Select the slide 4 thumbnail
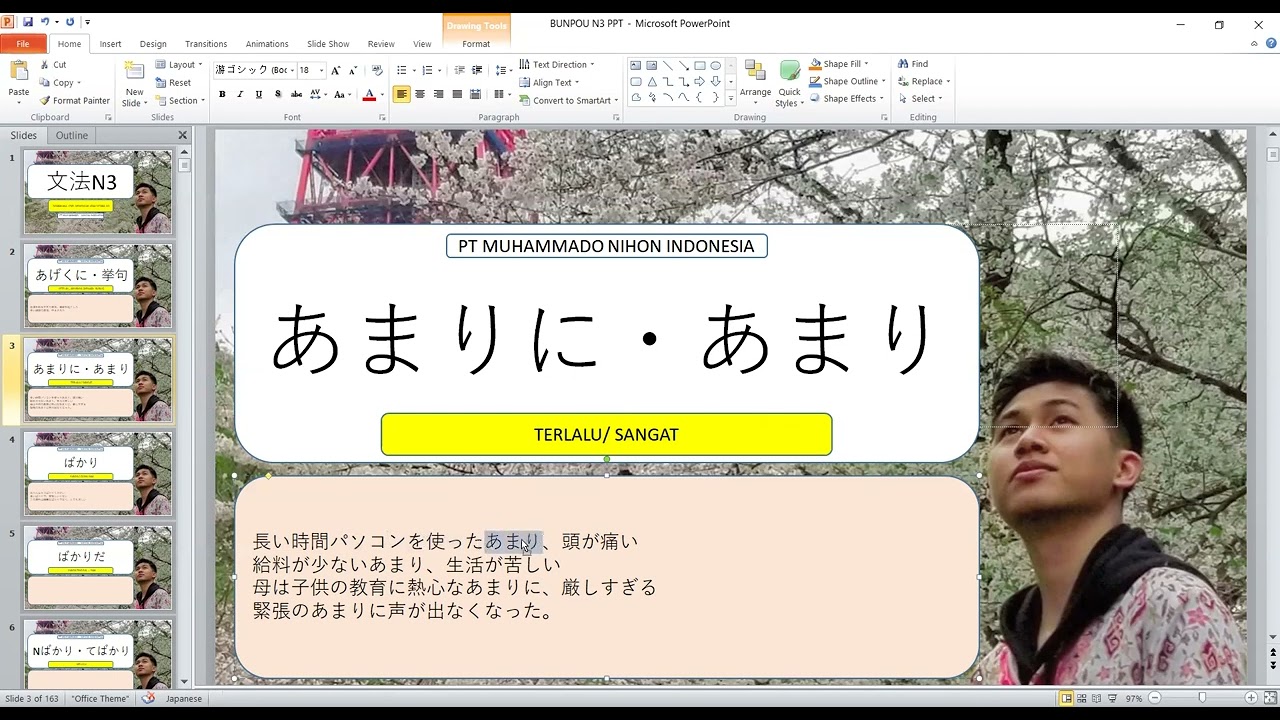This screenshot has height=720, width=1280. (98, 473)
